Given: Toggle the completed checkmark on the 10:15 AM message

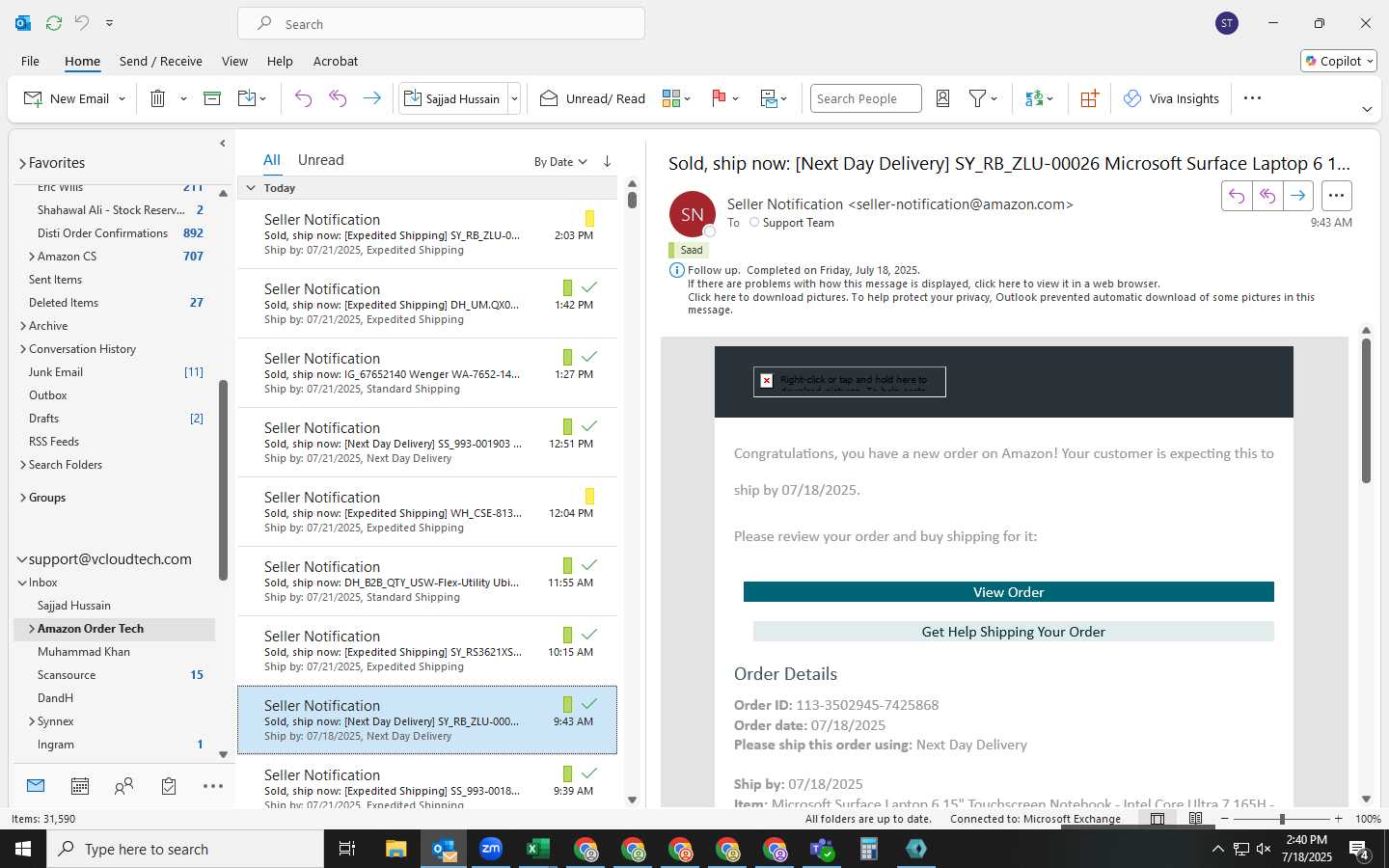Looking at the screenshot, I should pos(589,635).
